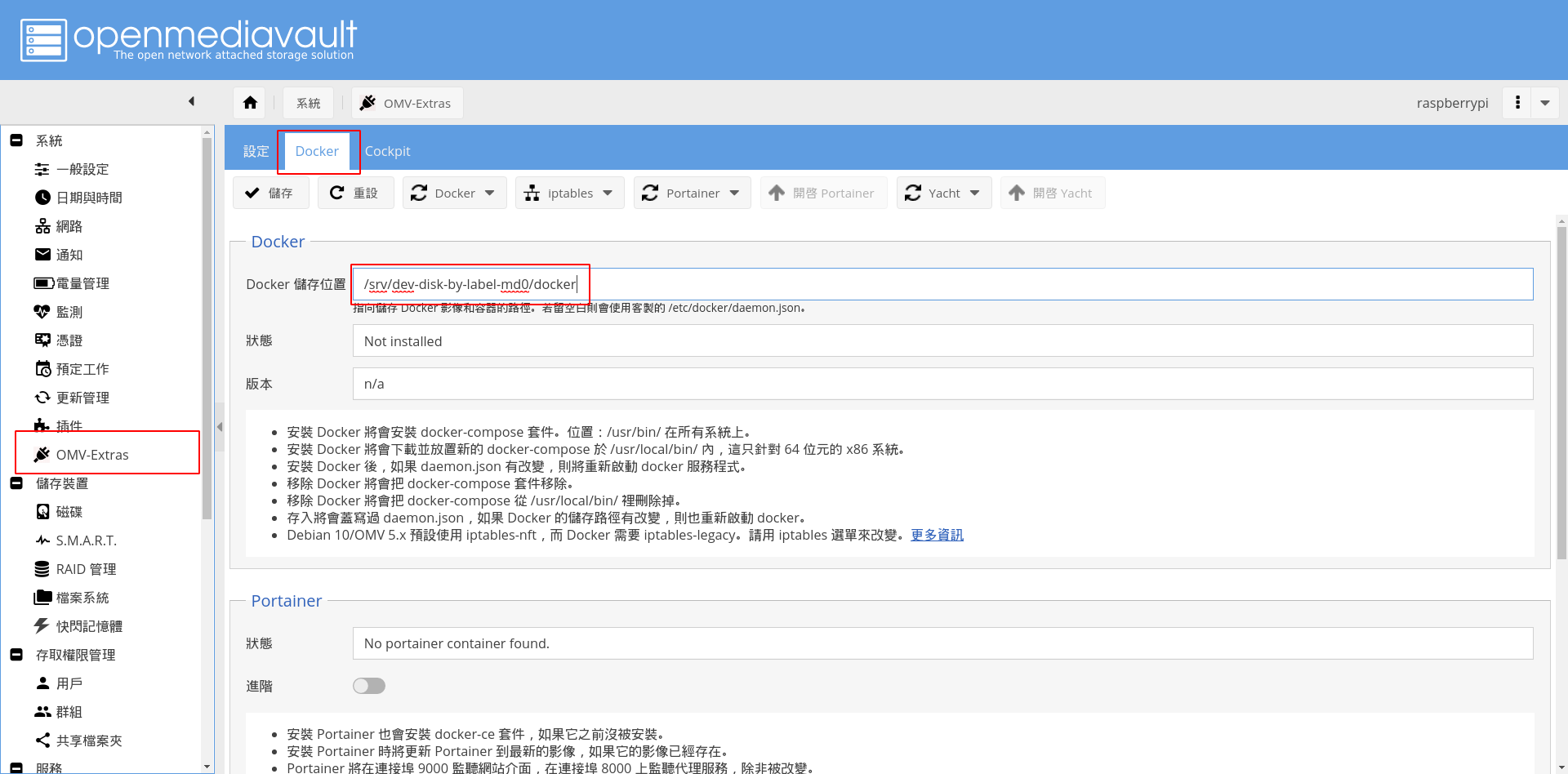1568x774 pixels.
Task: Open 日期與時間 clock entry
Action: click(x=88, y=198)
